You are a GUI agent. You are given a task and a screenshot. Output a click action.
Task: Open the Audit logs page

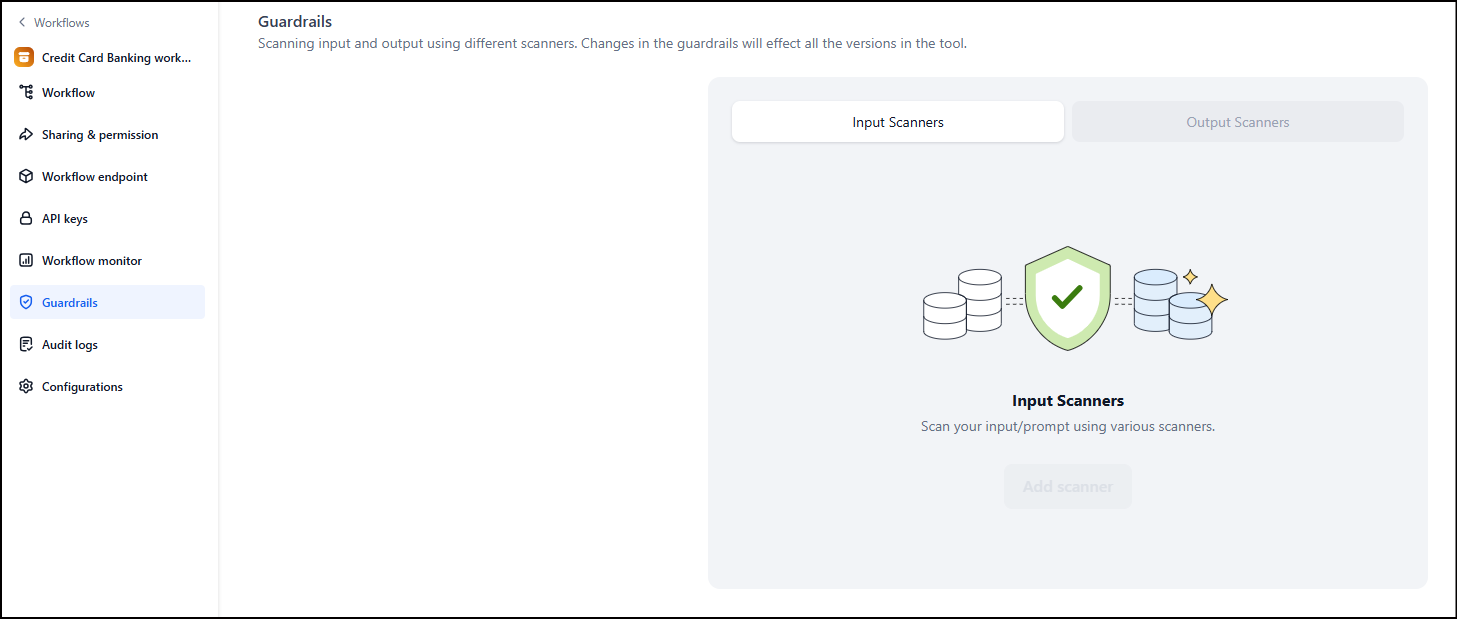point(70,345)
